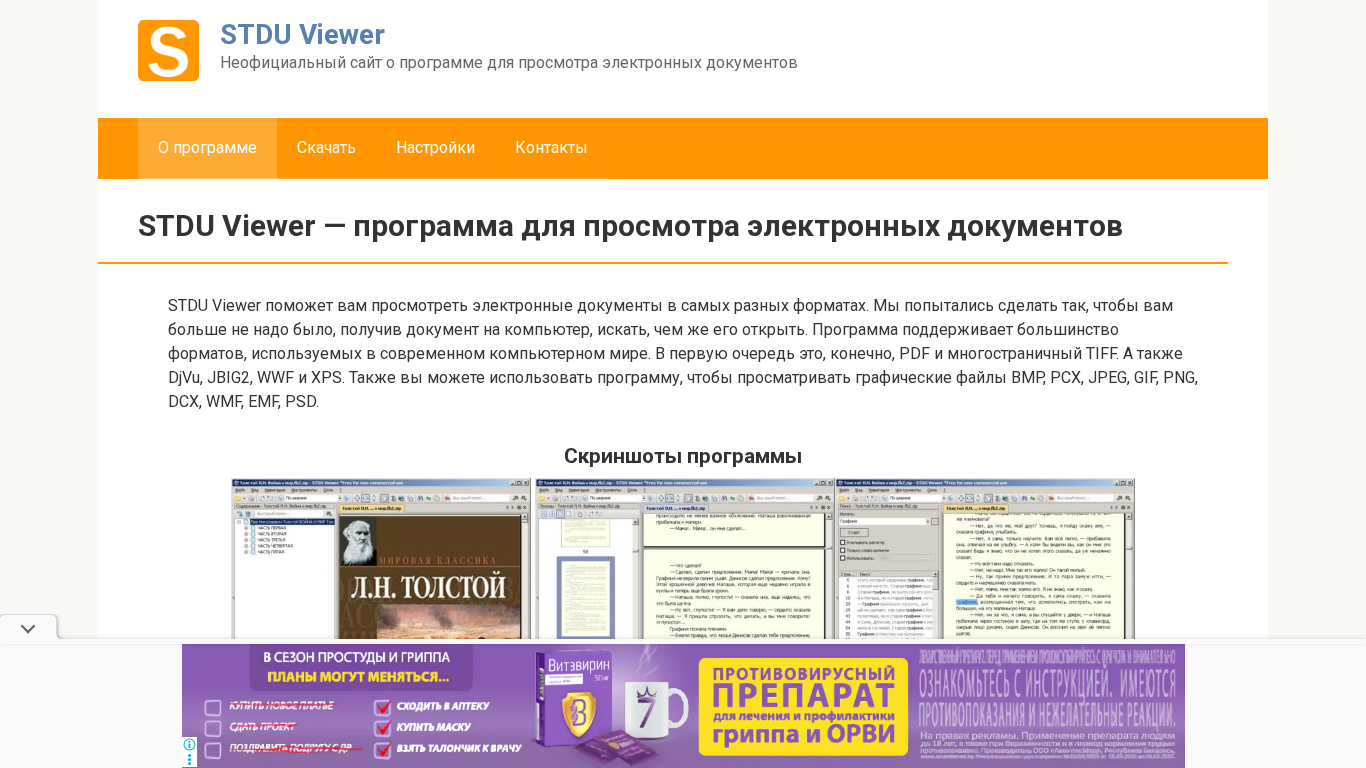Click the heading STDU Viewer — программа для просмотра
The image size is (1366, 768).
630,226
